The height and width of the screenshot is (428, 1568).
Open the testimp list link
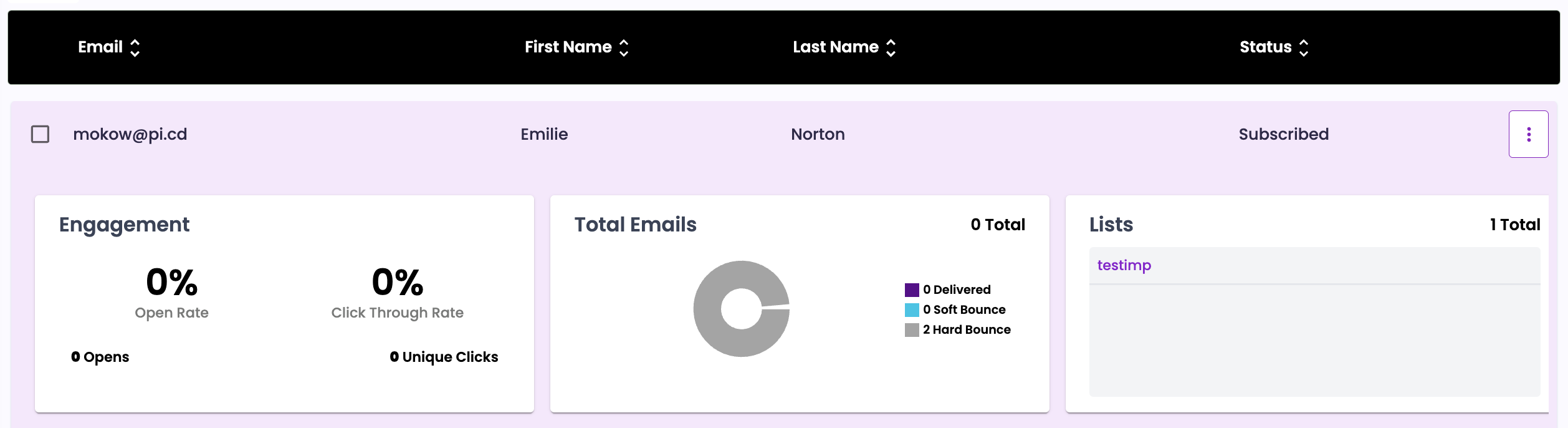pos(1124,265)
